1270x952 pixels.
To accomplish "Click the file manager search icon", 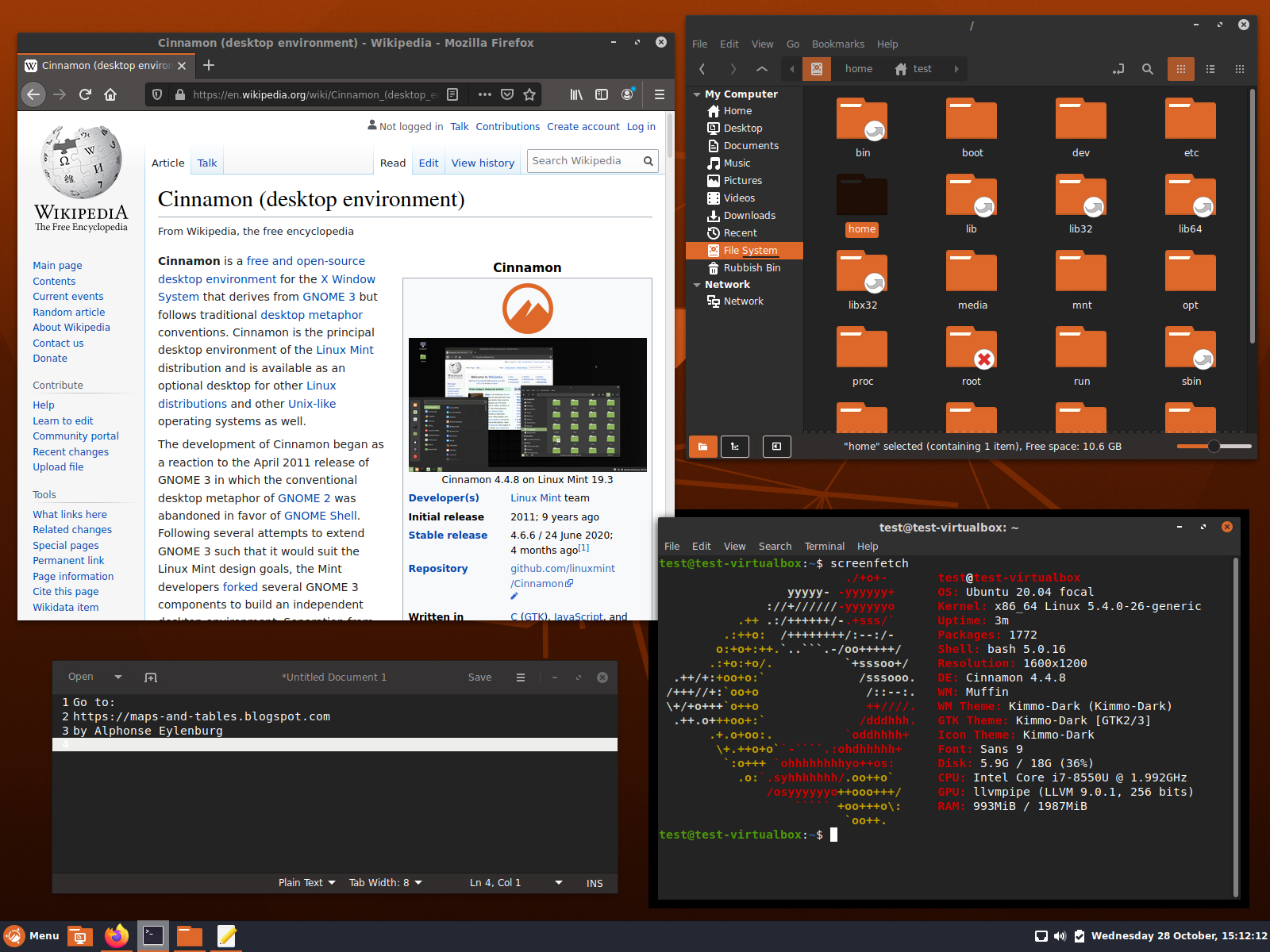I will pyautogui.click(x=1147, y=69).
